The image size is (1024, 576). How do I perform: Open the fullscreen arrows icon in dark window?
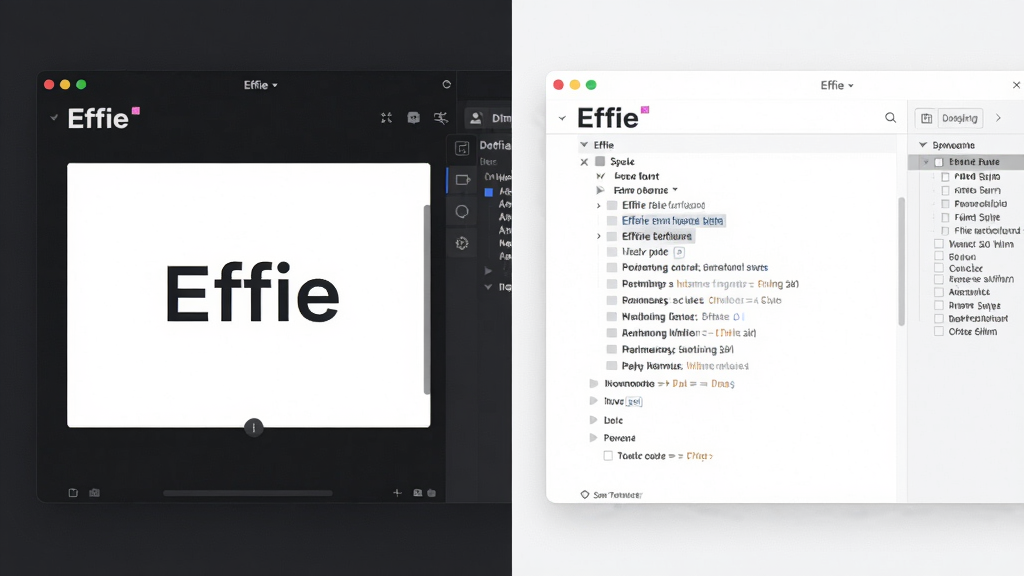[387, 118]
